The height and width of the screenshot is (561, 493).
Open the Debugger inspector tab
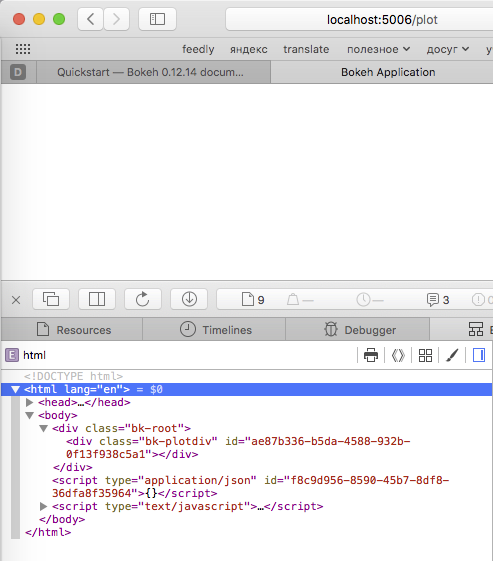click(357, 330)
